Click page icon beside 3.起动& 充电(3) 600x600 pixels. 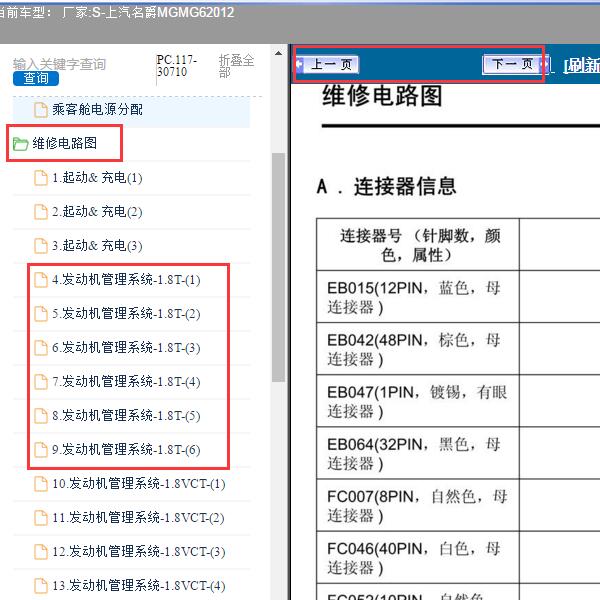41,246
